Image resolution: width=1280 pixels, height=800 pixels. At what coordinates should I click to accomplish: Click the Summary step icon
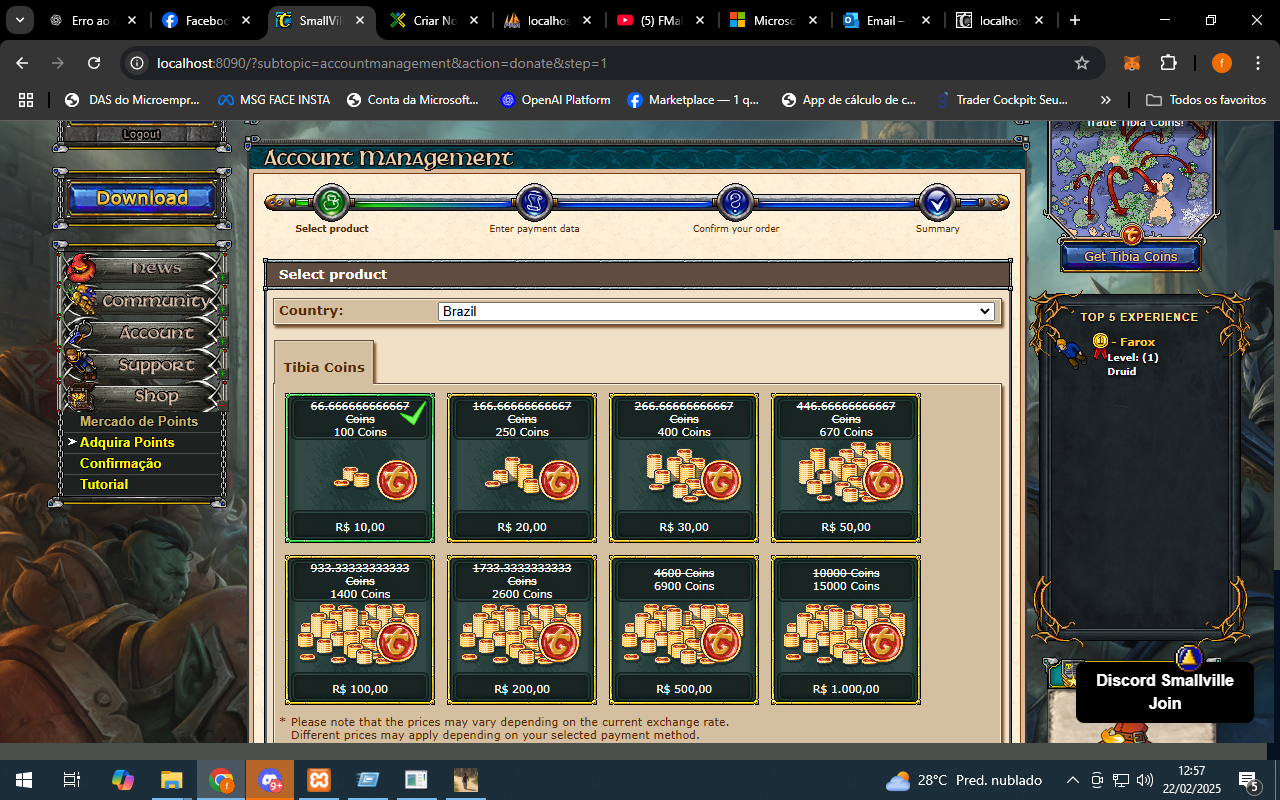click(x=937, y=203)
